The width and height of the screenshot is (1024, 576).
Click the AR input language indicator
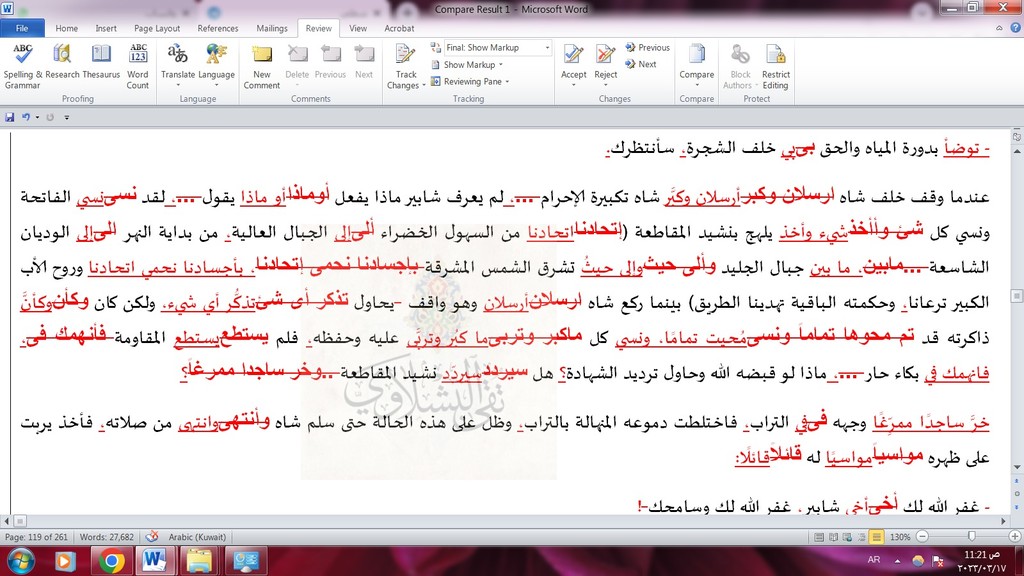click(874, 560)
